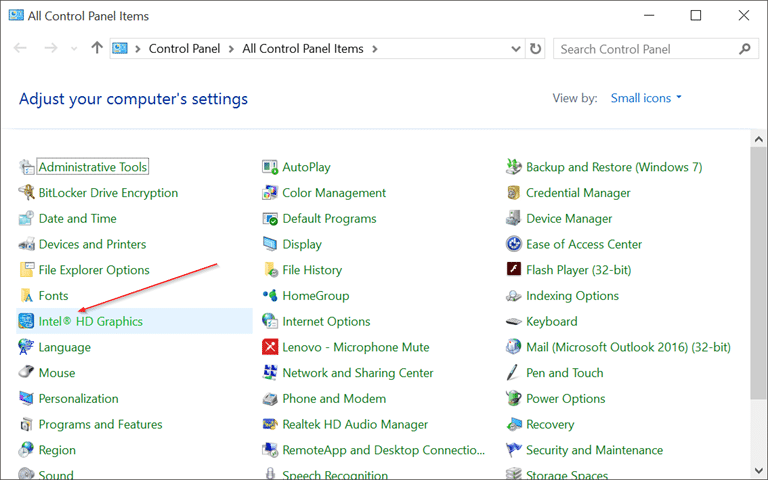This screenshot has width=768, height=480.
Task: Open the HomeGroup icon
Action: [x=270, y=295]
